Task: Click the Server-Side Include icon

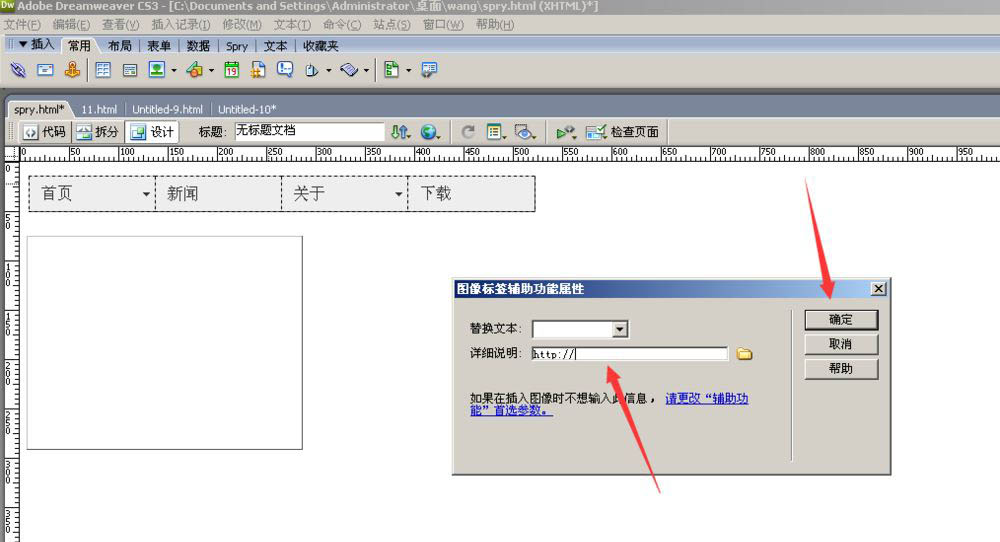Action: point(258,70)
